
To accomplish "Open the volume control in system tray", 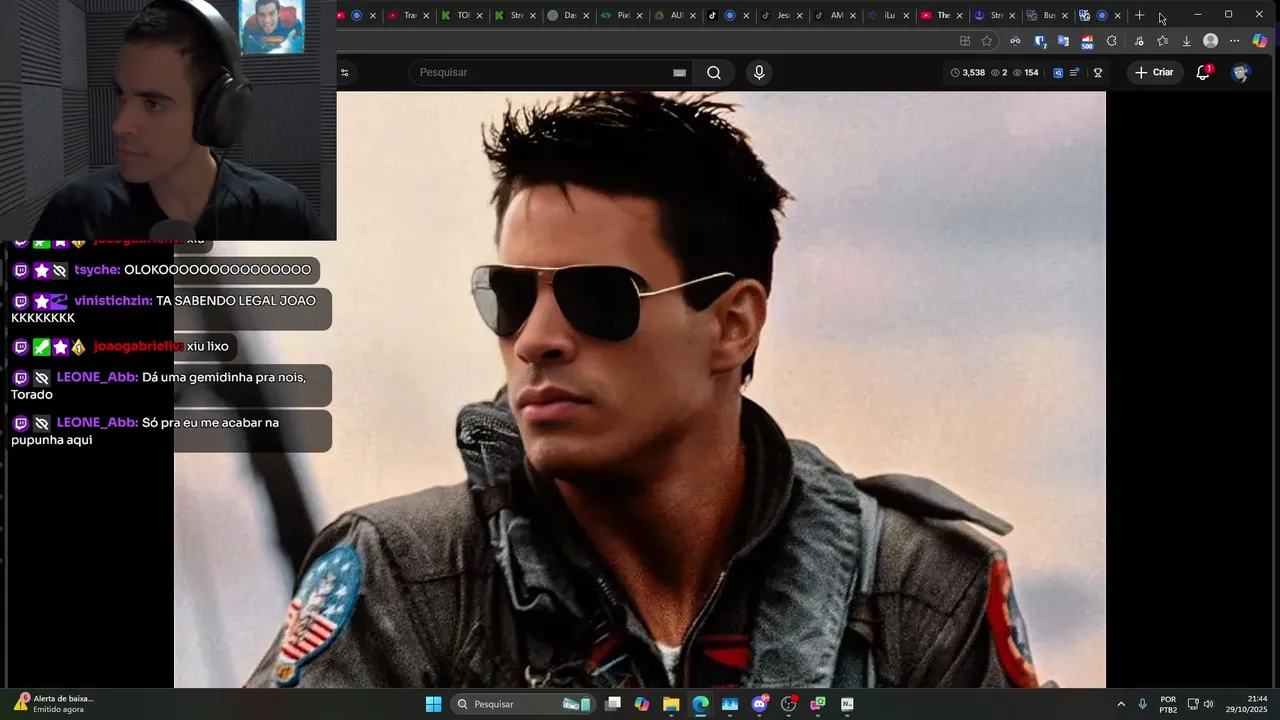I will tap(1208, 704).
